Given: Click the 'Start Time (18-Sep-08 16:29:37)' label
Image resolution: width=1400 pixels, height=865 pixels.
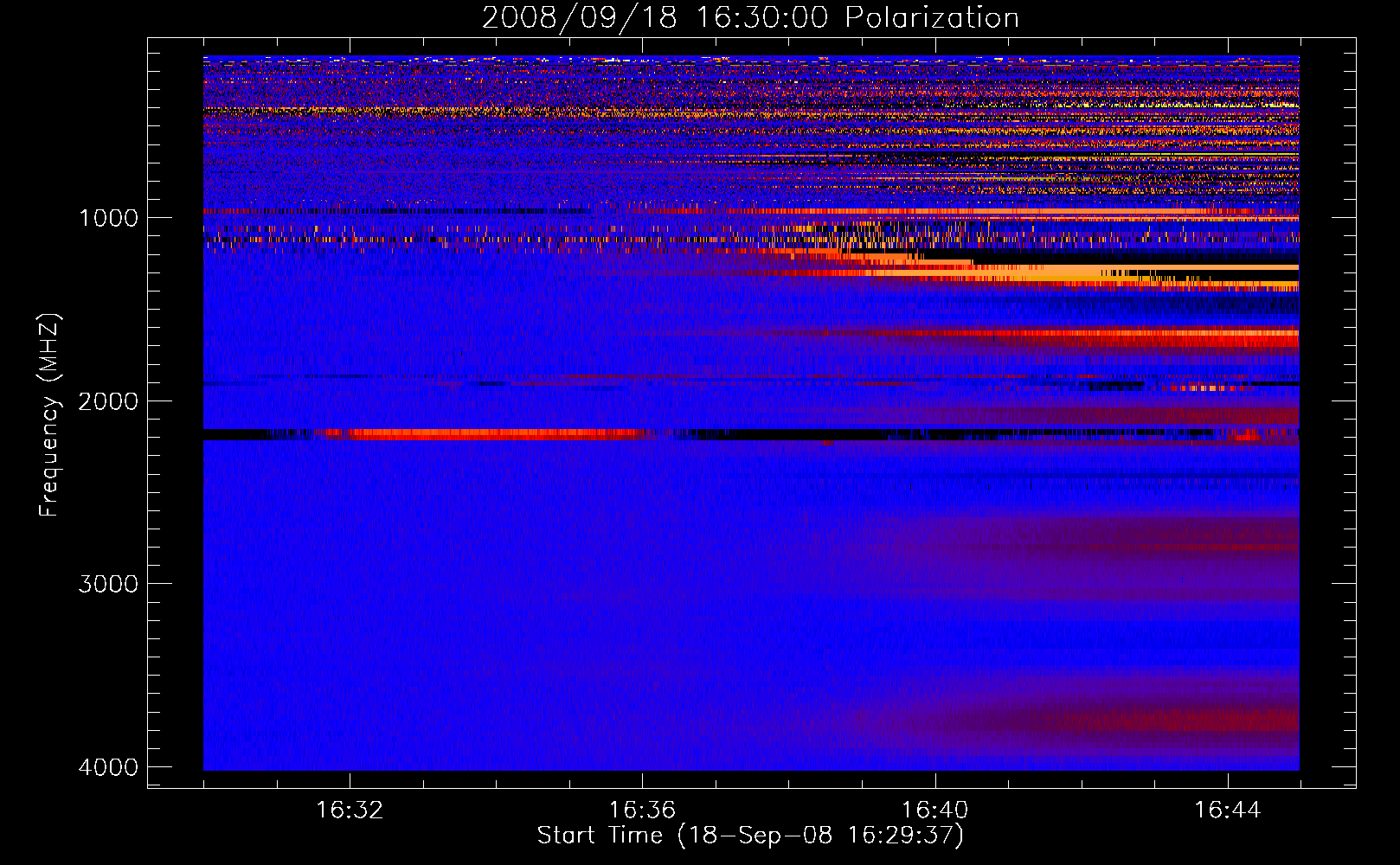Looking at the screenshot, I should click(x=750, y=836).
